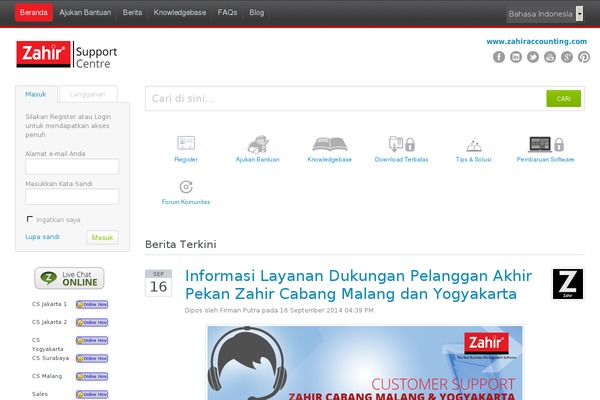Open the YouTube social icon

550,57
